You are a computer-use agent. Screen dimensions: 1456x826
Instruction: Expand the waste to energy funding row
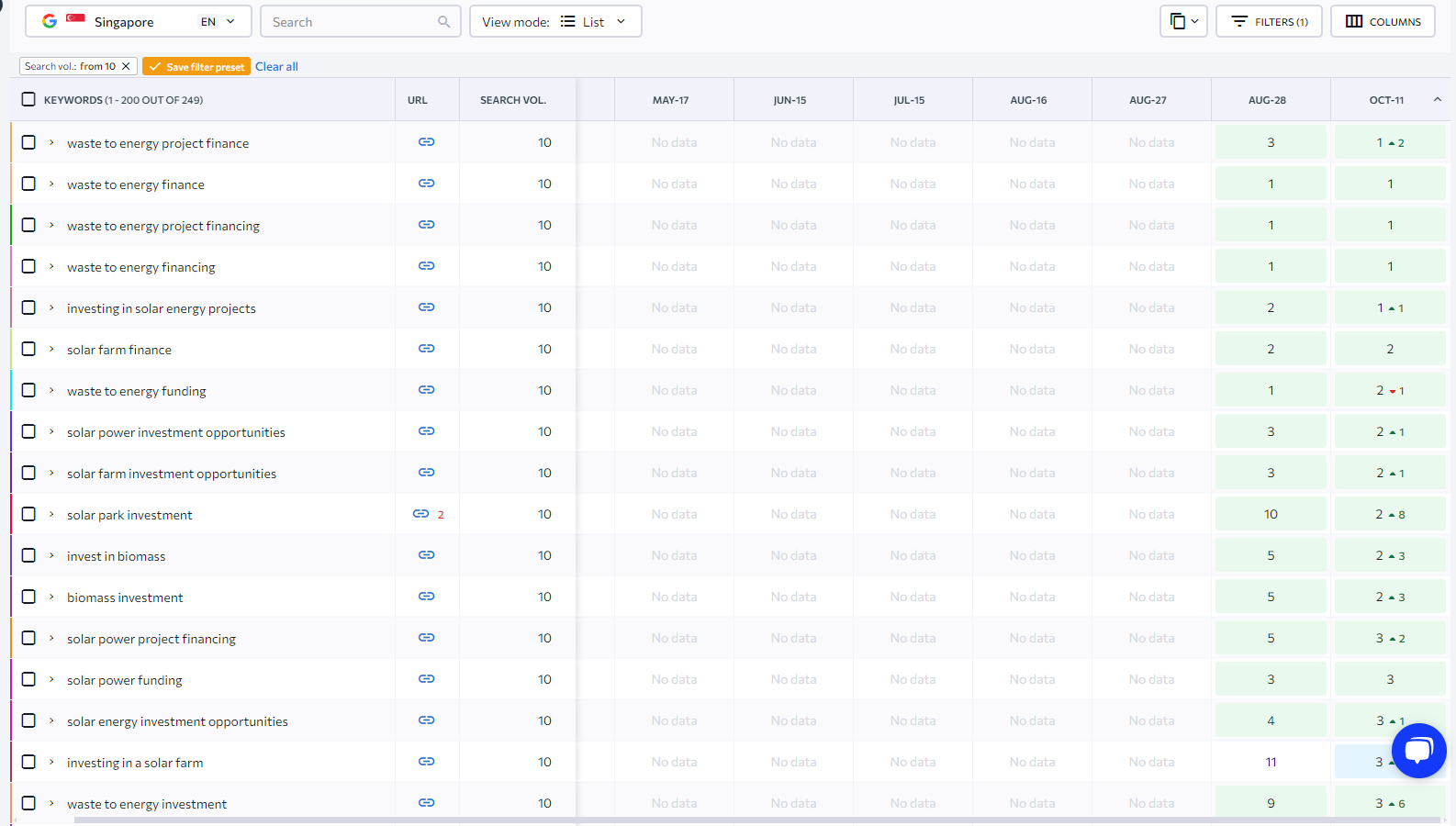51,390
